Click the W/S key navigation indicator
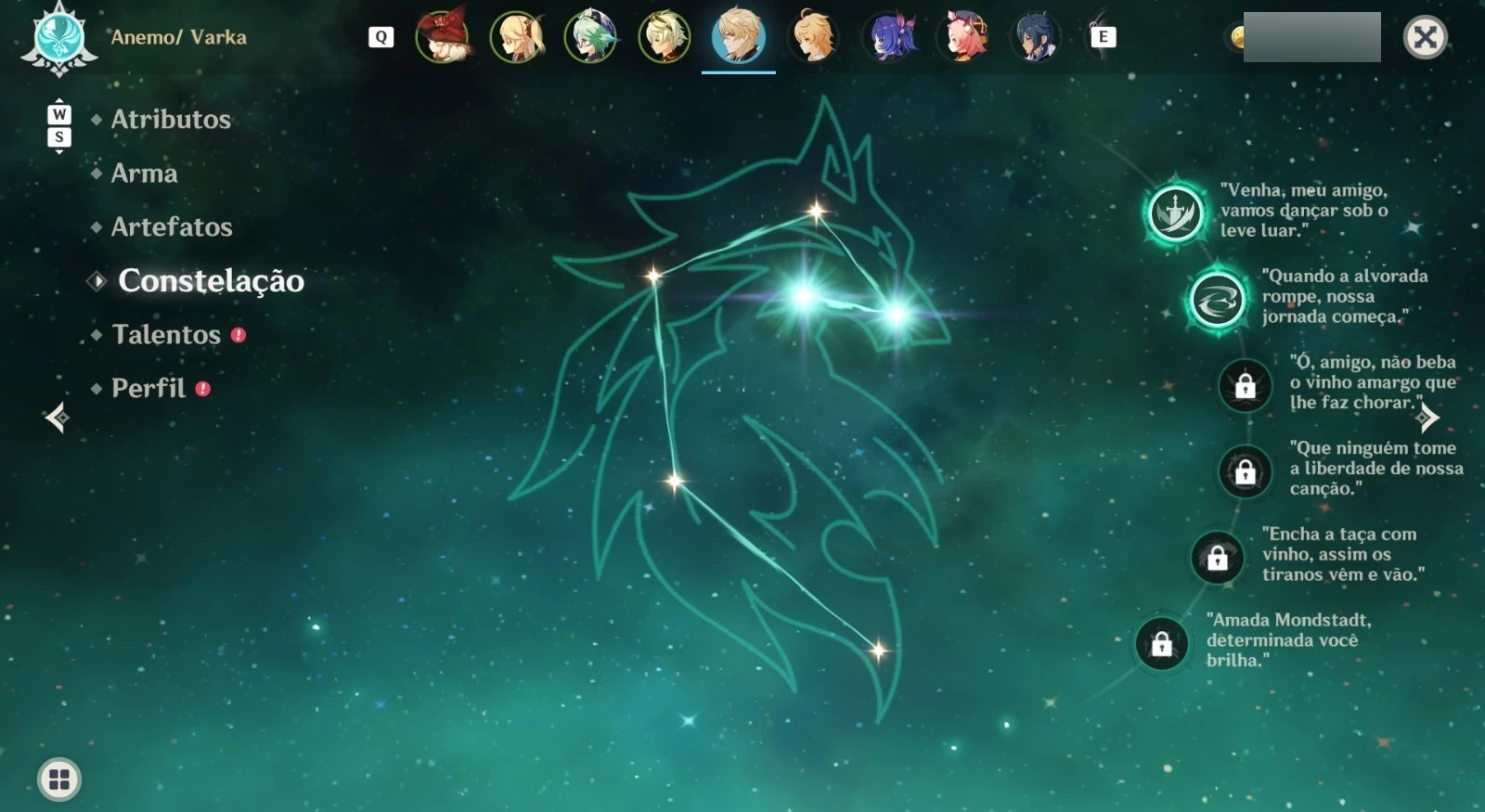The height and width of the screenshot is (812, 1485). point(58,125)
